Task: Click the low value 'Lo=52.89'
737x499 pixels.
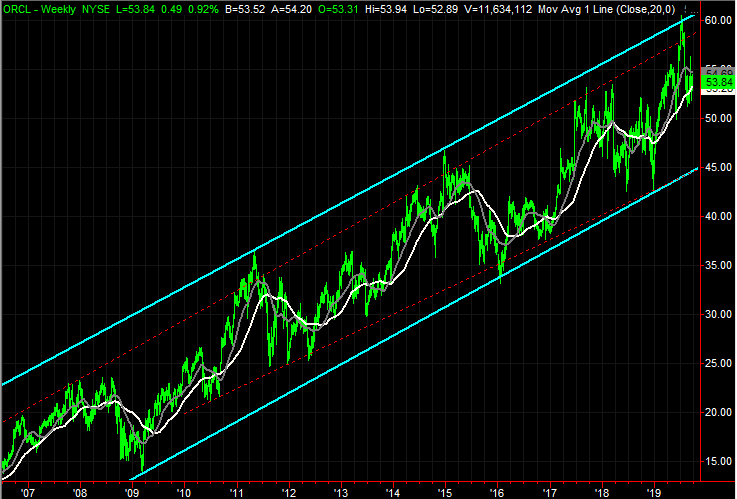Action: (436, 9)
